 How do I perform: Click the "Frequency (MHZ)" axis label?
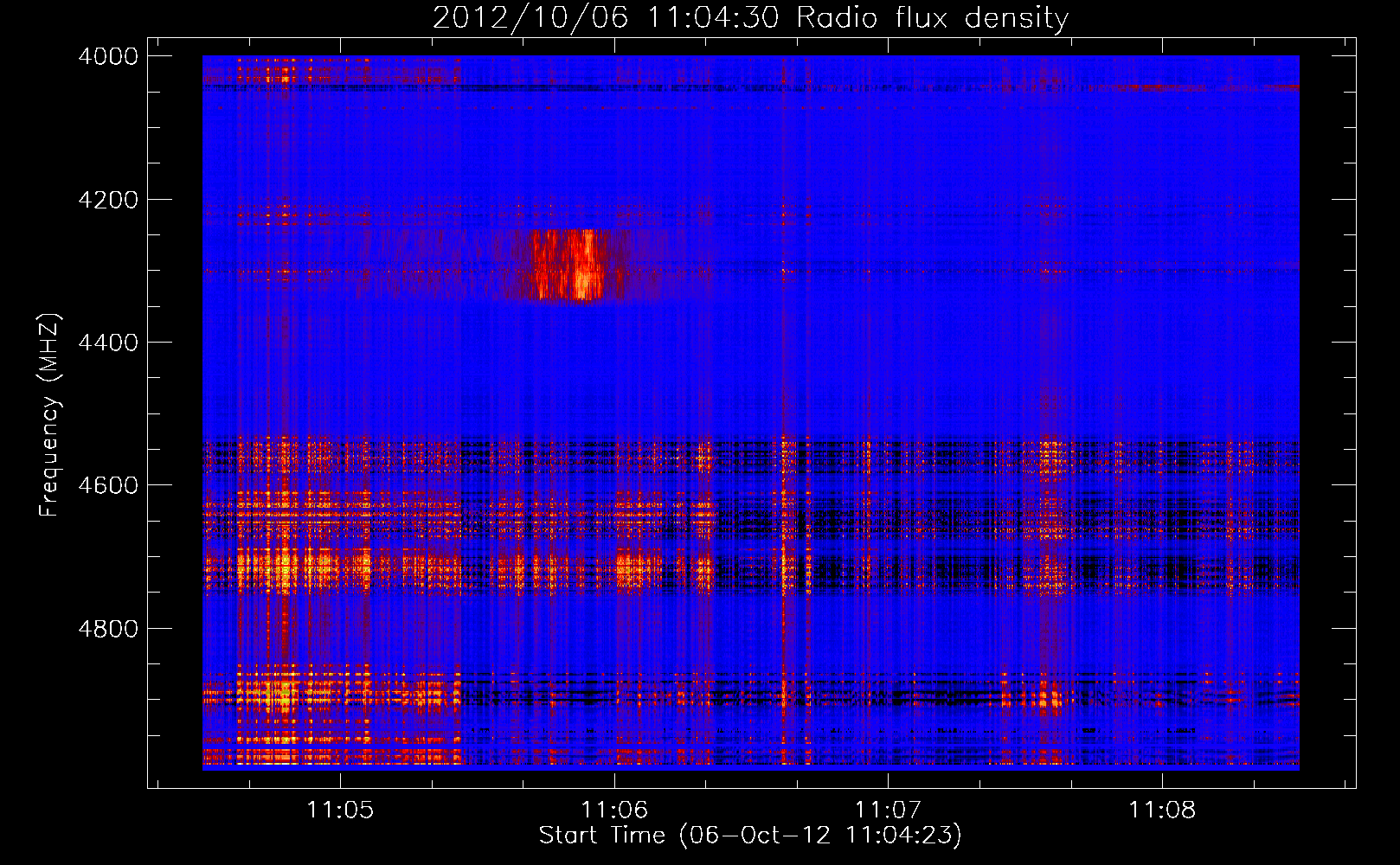point(49,415)
